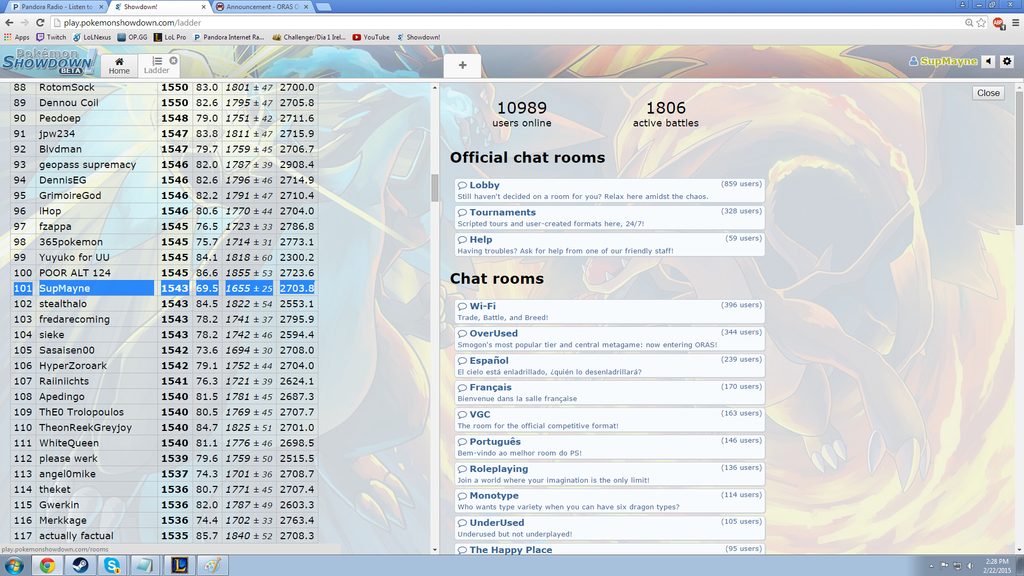The image size is (1024, 576).
Task: Mute sound with the speaker icon
Action: click(x=989, y=62)
